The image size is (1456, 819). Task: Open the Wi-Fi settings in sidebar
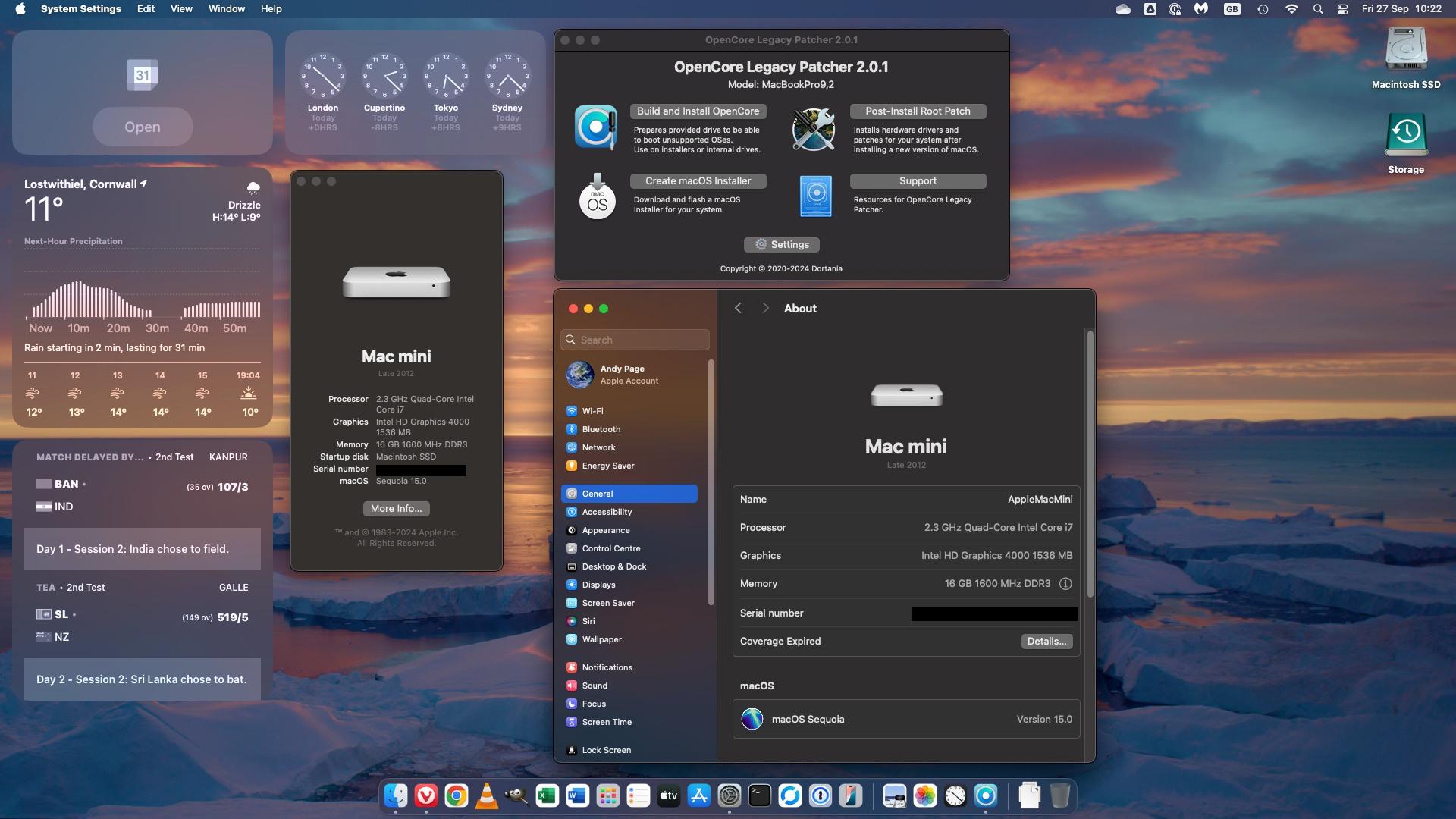[629, 411]
